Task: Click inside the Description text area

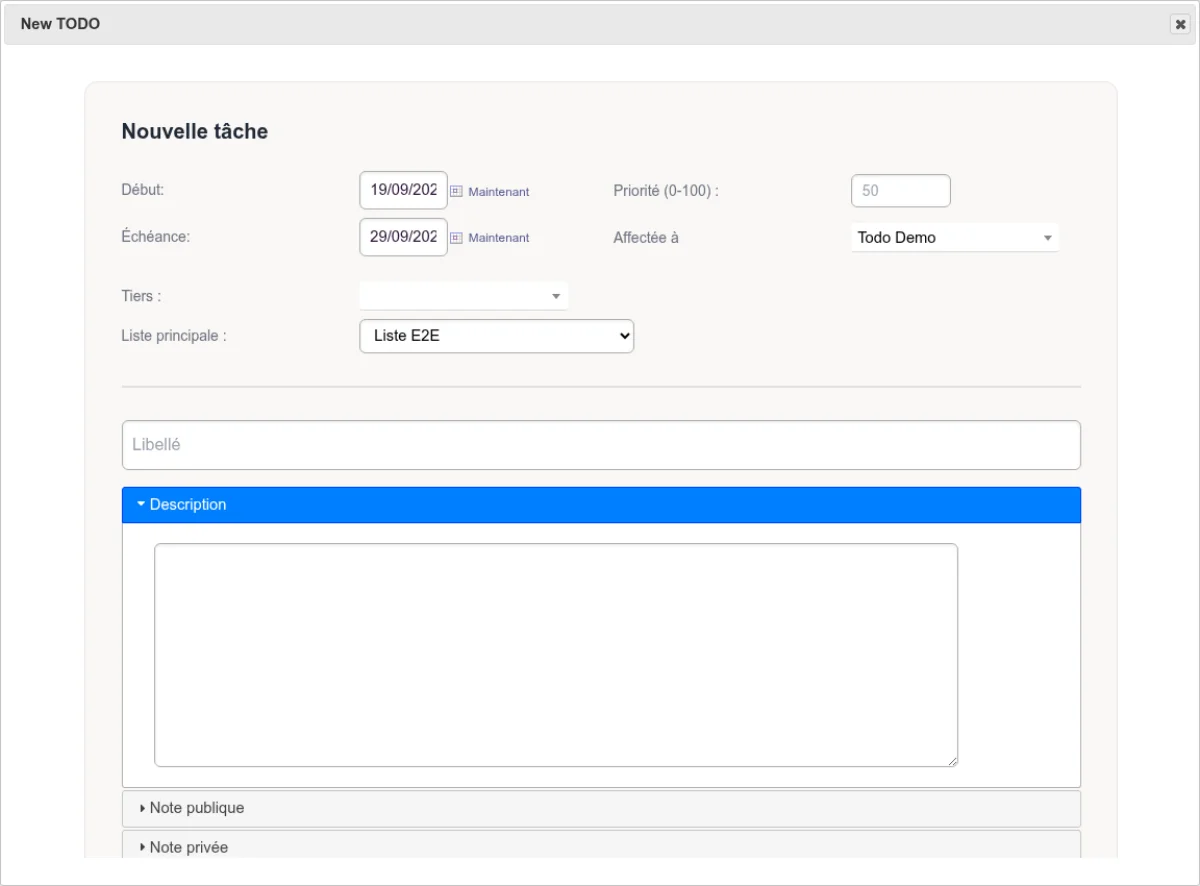Action: 556,655
